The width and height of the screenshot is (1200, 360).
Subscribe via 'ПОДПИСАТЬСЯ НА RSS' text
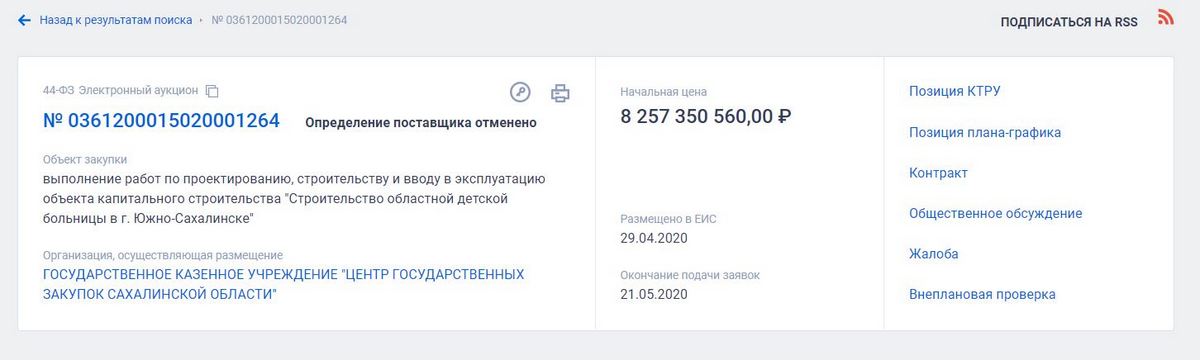(1069, 22)
